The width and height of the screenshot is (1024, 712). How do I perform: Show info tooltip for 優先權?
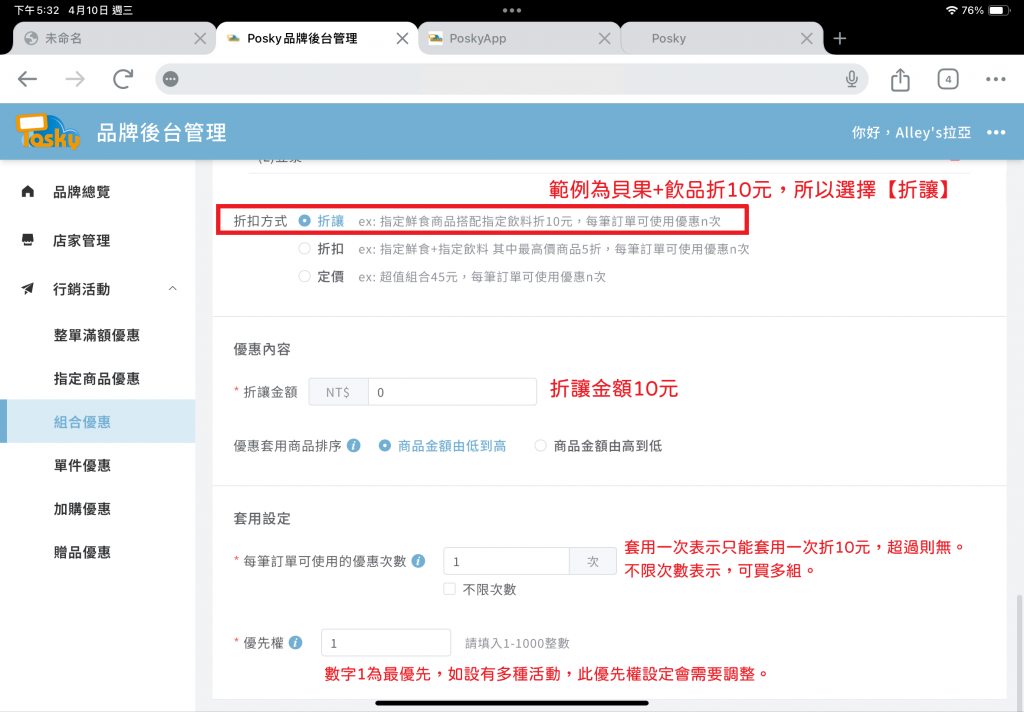pos(295,643)
